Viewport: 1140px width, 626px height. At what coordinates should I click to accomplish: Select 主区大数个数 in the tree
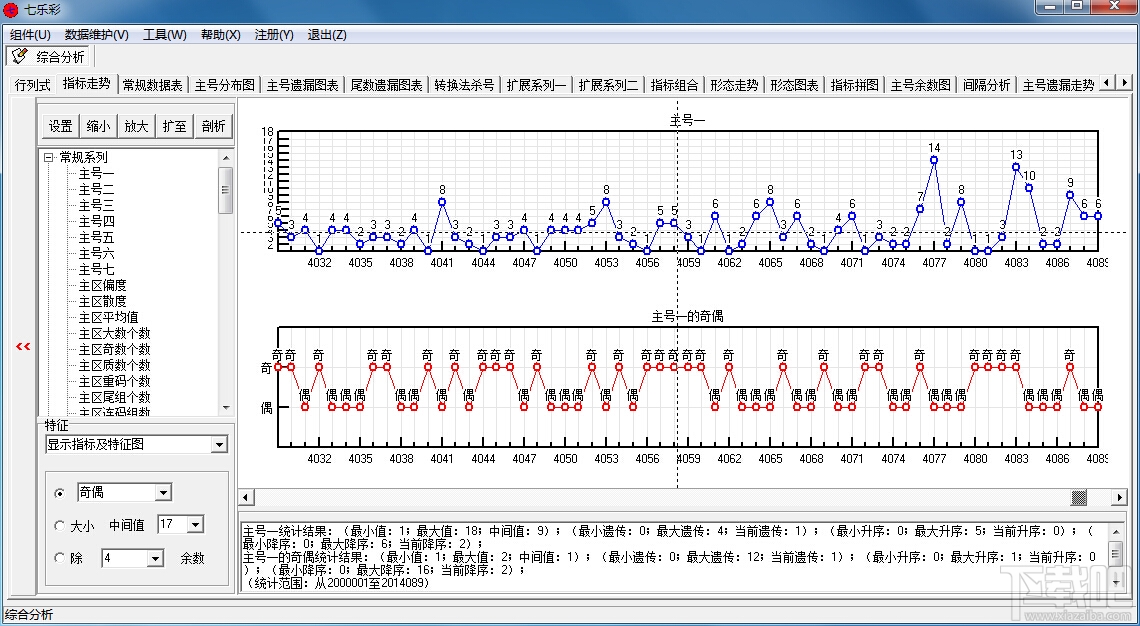115,333
